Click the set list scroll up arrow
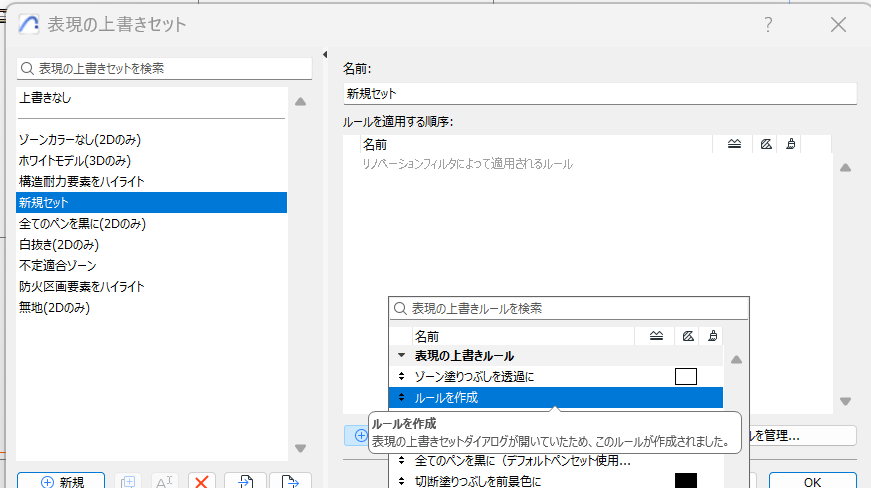 [x=301, y=102]
